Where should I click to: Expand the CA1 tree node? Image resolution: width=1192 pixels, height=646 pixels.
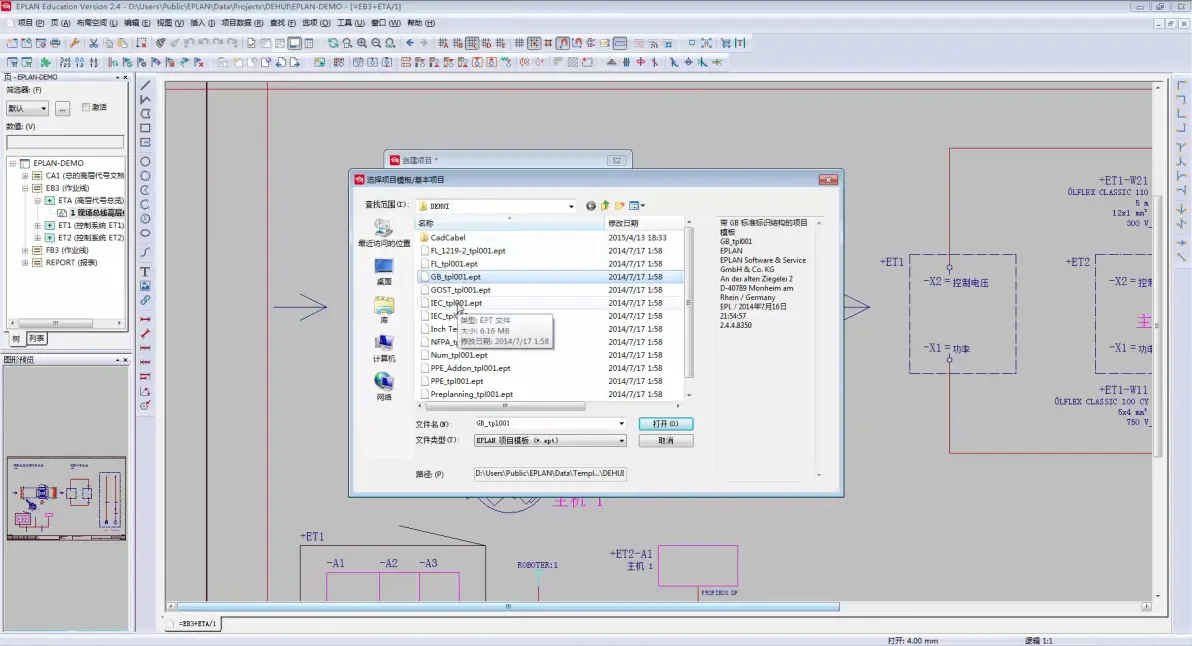tap(25, 176)
